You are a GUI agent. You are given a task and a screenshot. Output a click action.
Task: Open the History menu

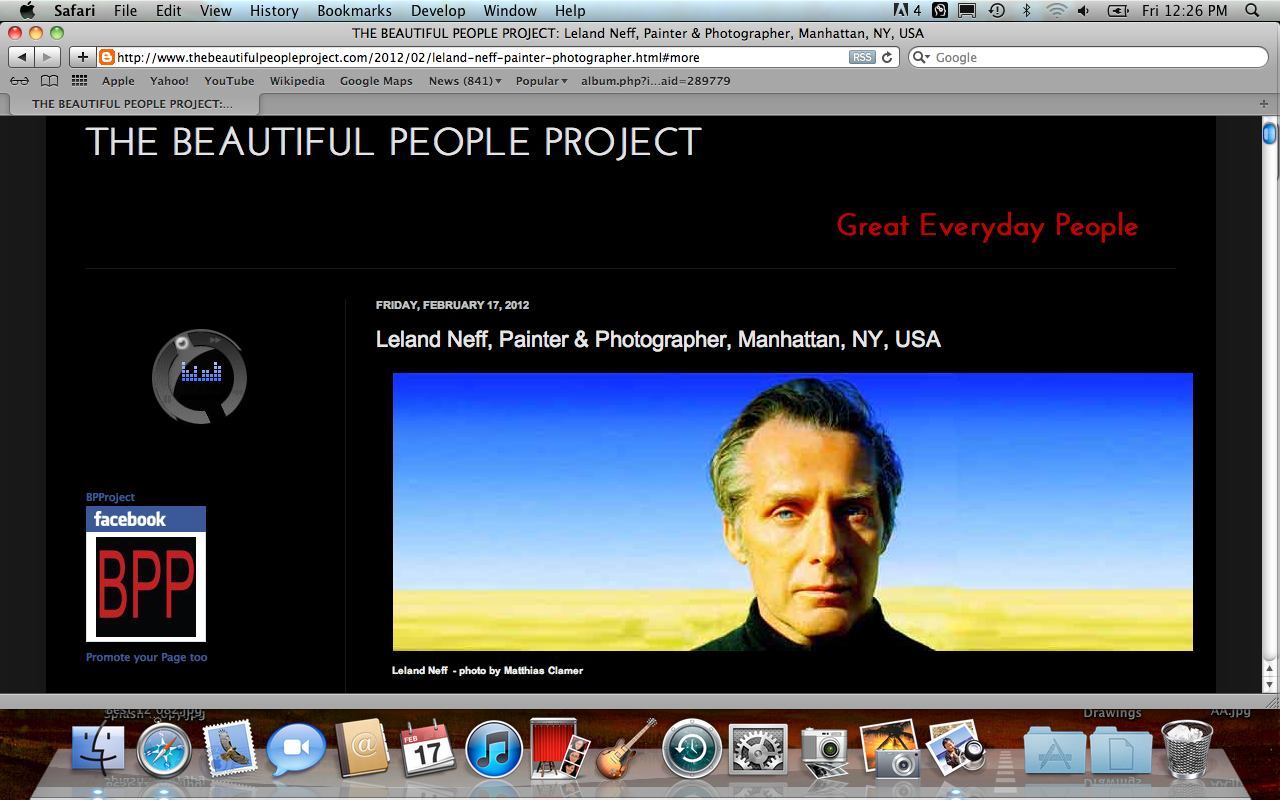pos(274,11)
